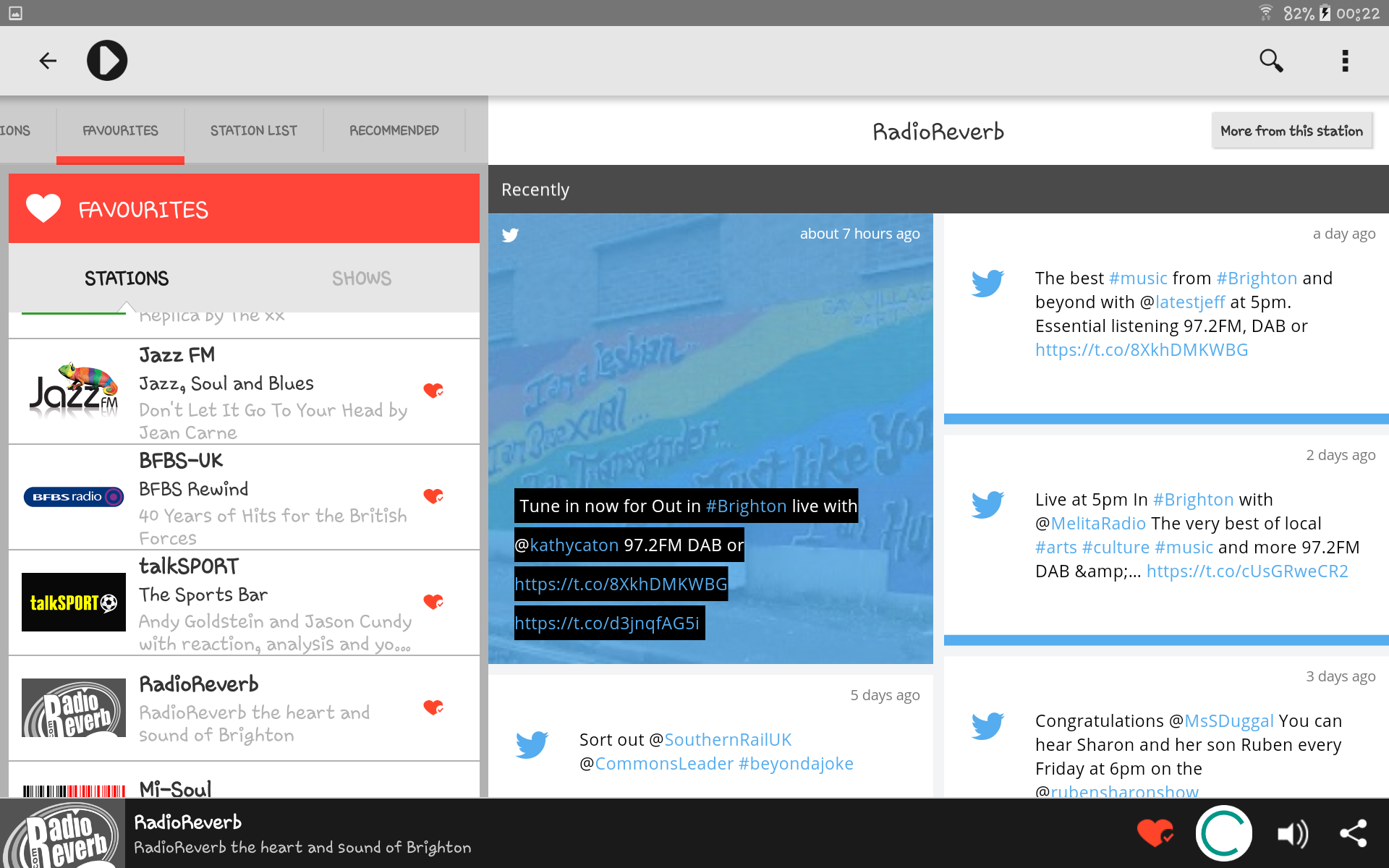Viewport: 1389px width, 868px height.
Task: Open the #music hashtag in day-ago tweet
Action: pos(1138,278)
